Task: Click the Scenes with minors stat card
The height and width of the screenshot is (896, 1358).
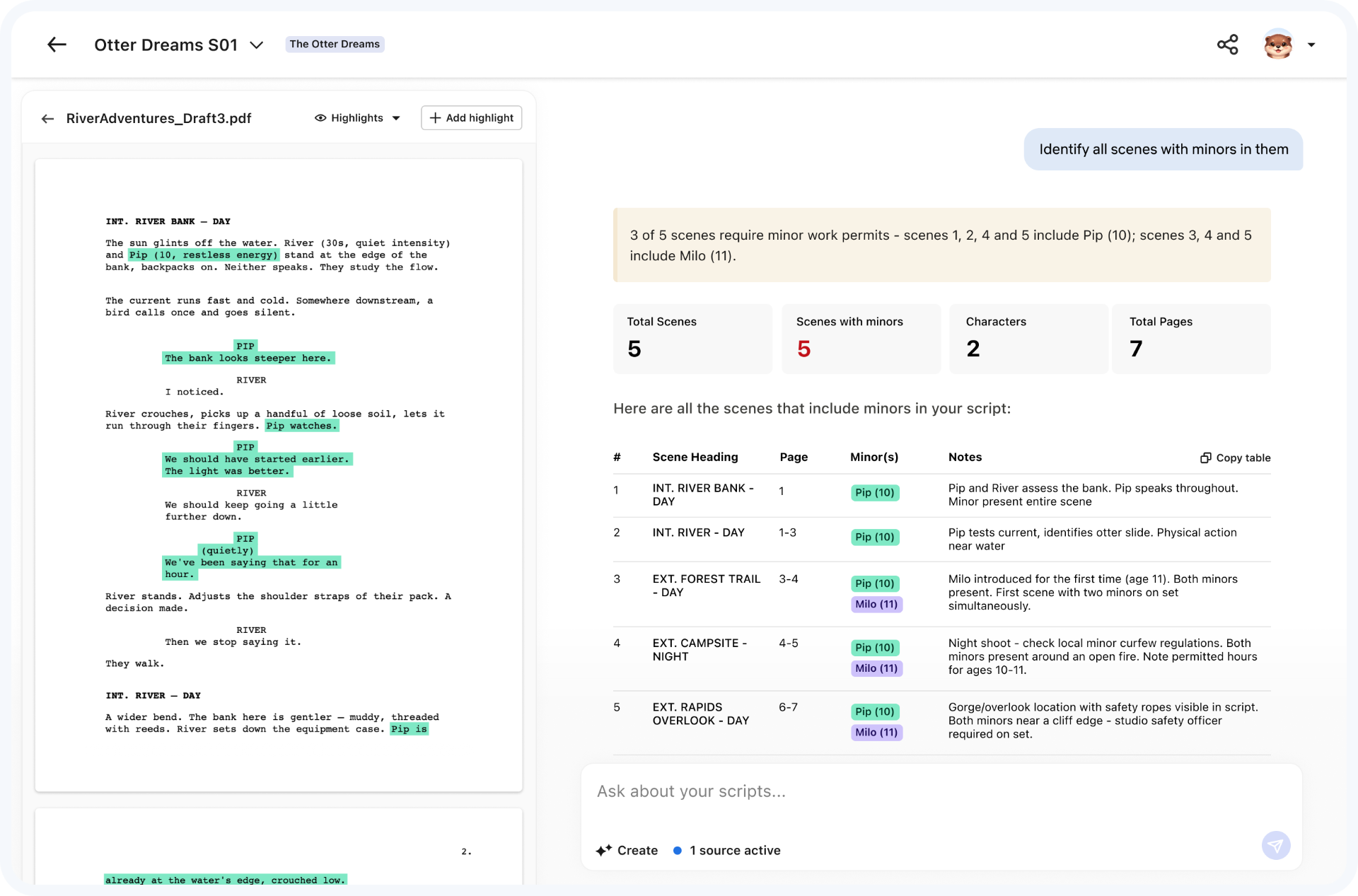Action: (861, 339)
